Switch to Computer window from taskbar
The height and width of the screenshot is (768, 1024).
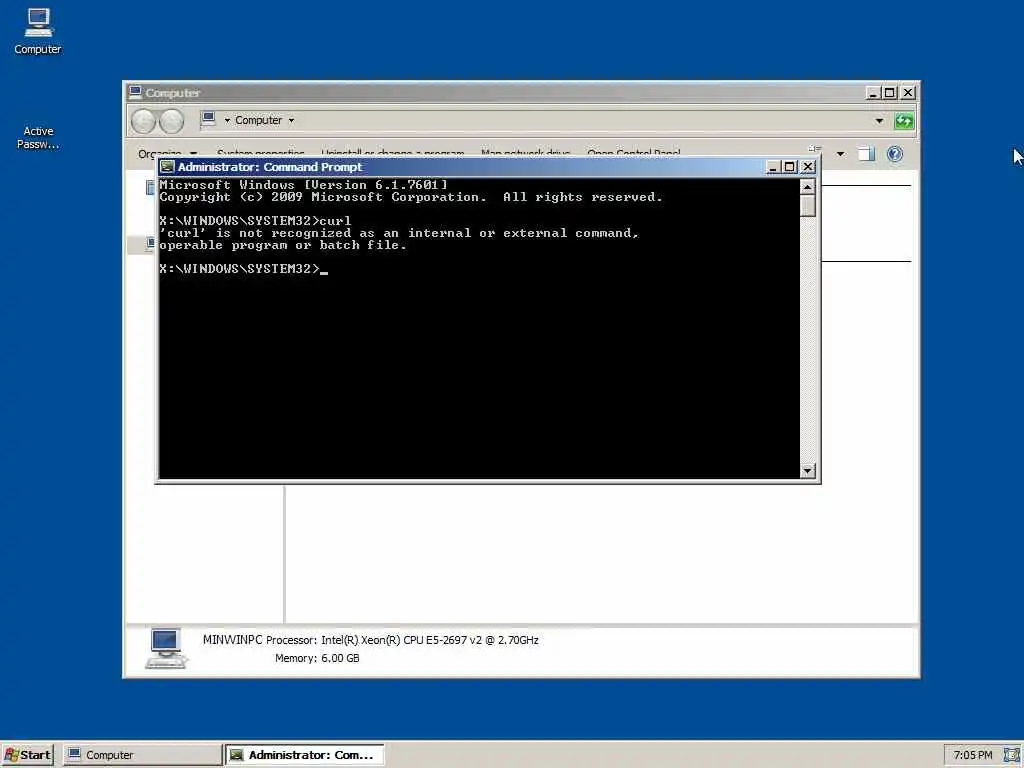point(142,755)
